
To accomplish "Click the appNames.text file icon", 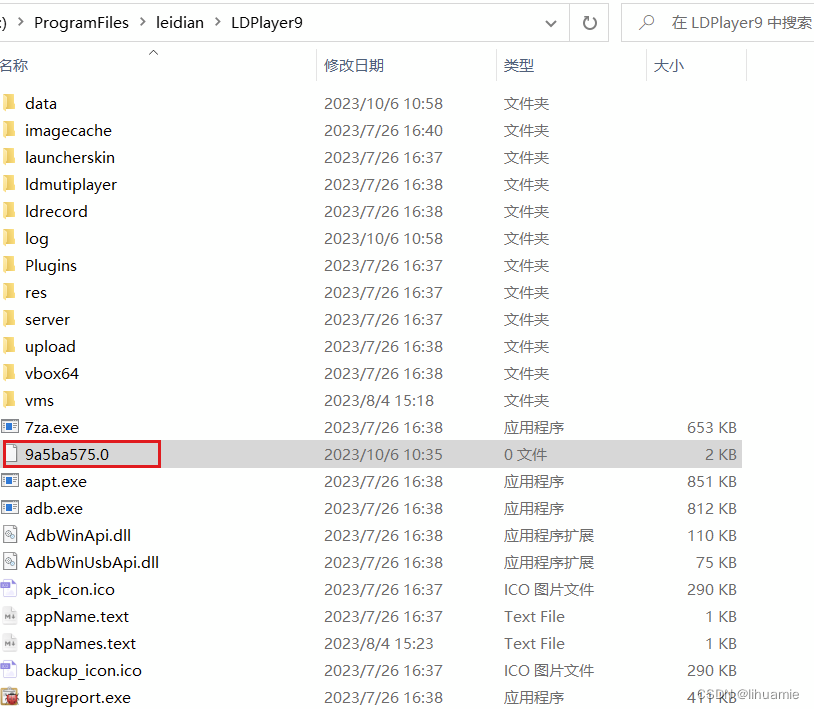I will click(10, 643).
